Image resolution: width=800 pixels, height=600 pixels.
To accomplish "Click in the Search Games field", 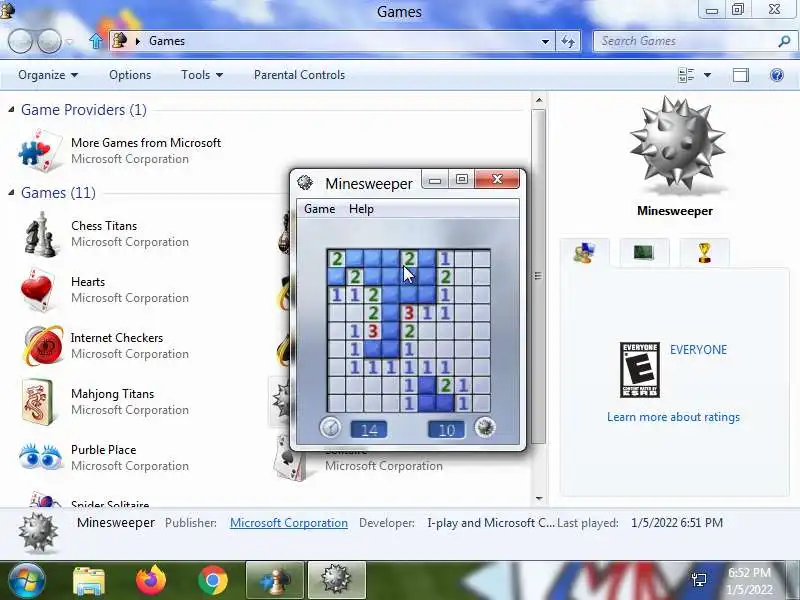I will pyautogui.click(x=684, y=41).
